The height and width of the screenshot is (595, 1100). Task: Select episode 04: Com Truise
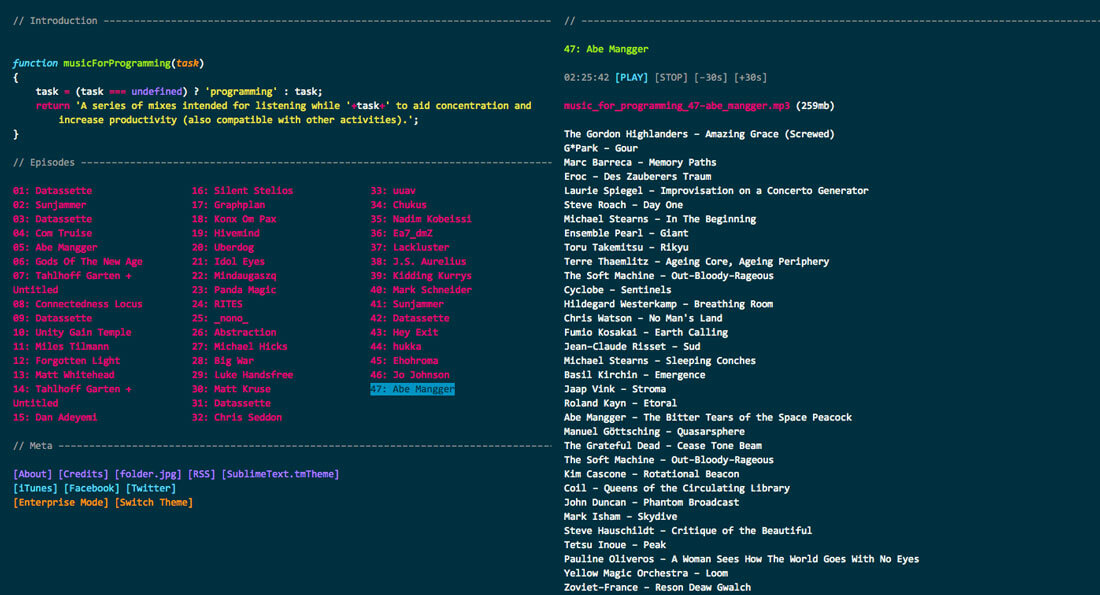pos(52,233)
